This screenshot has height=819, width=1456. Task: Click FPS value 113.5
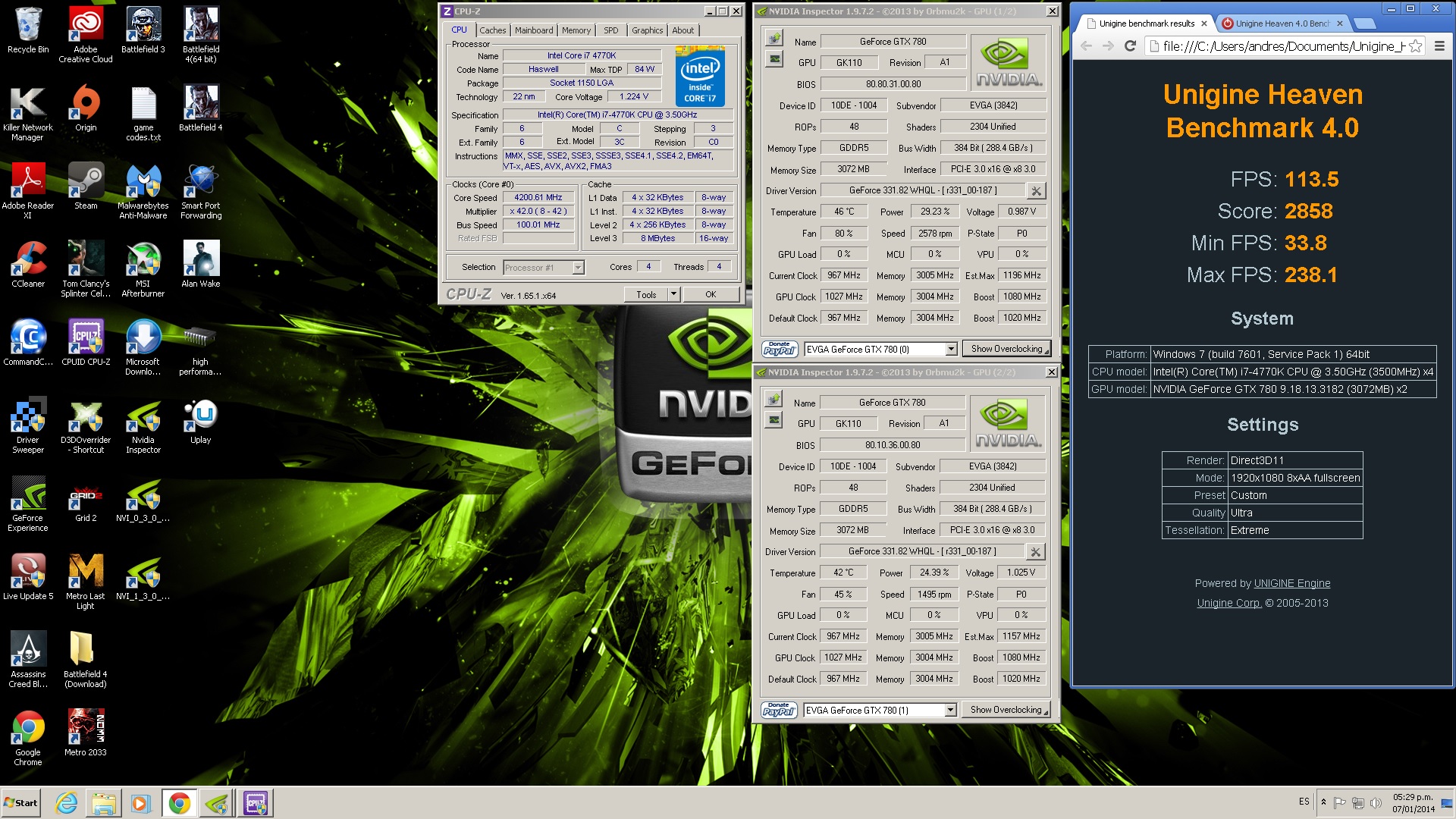pos(1311,179)
